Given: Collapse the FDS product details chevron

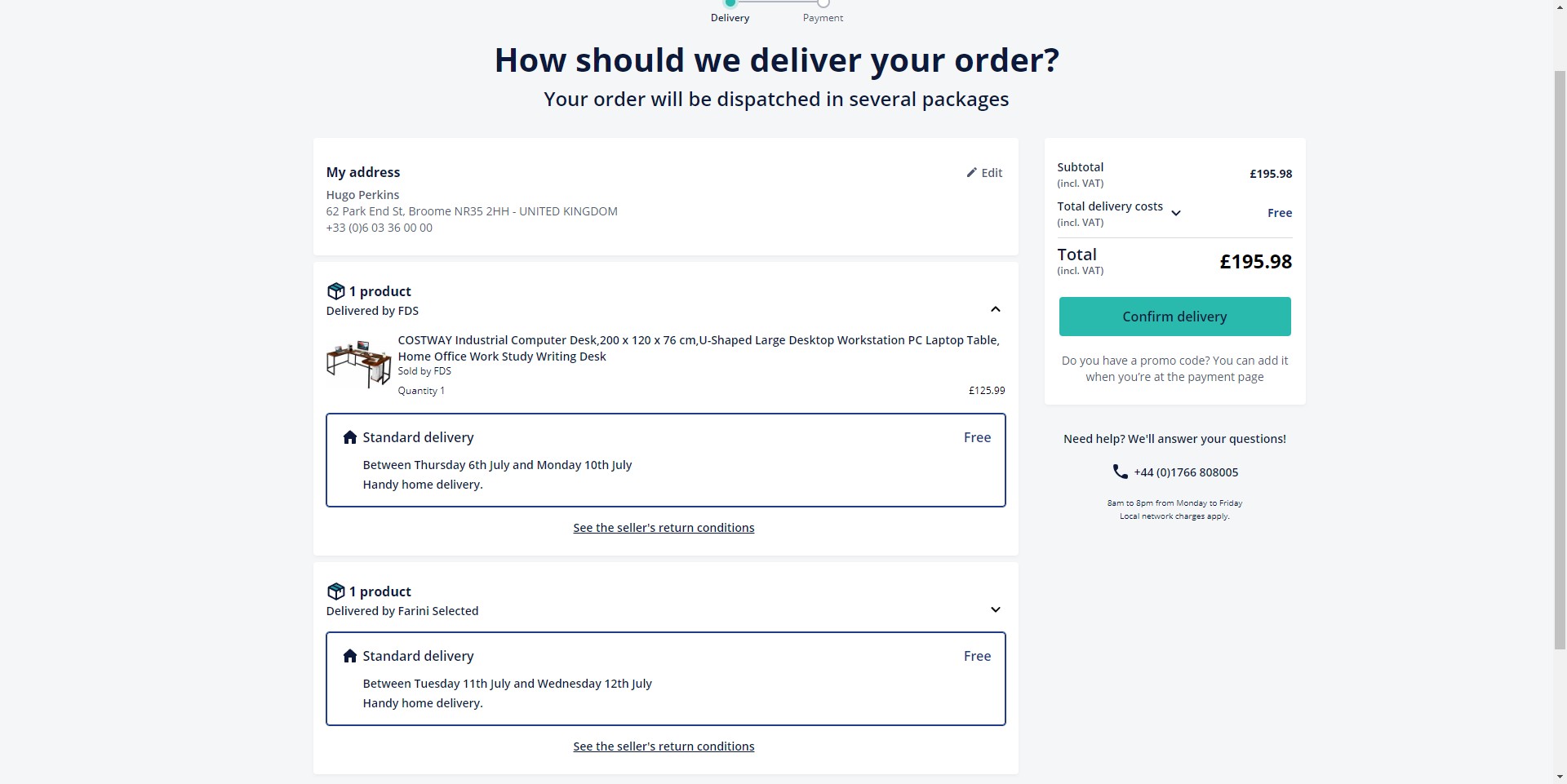Looking at the screenshot, I should (x=995, y=309).
